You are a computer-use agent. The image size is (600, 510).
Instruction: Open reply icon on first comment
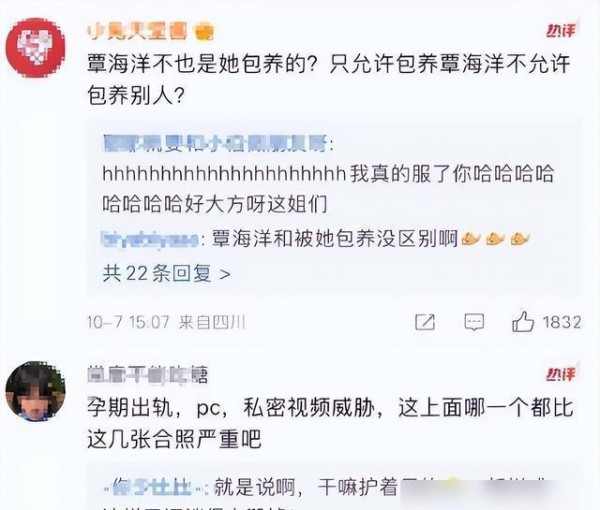tap(474, 322)
